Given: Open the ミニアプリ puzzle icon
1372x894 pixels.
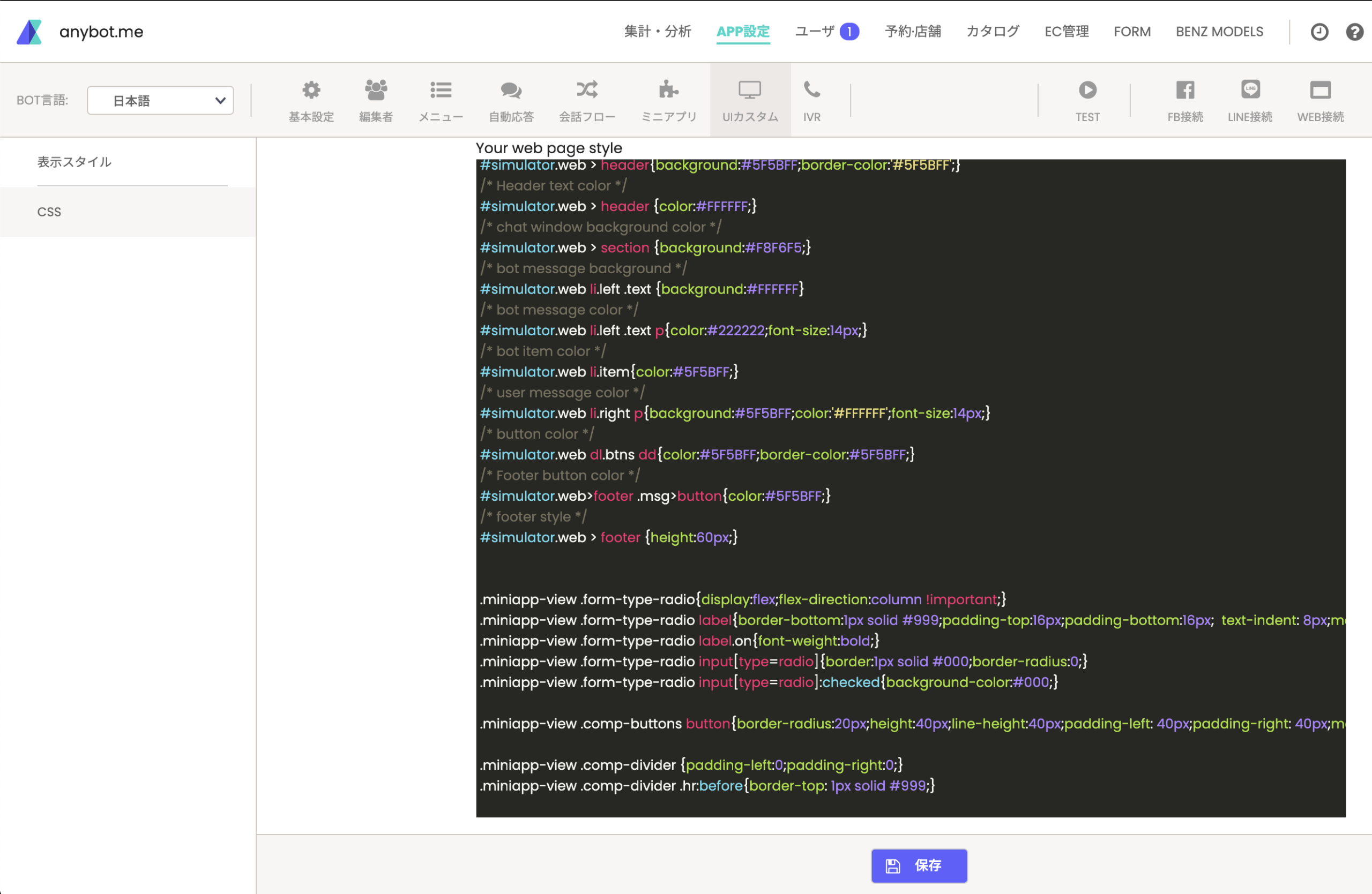Looking at the screenshot, I should (669, 89).
